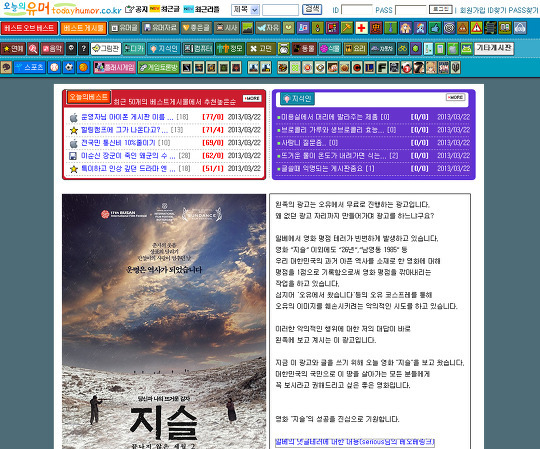
Task: Click MORE in 지식인 panel
Action: point(456,97)
